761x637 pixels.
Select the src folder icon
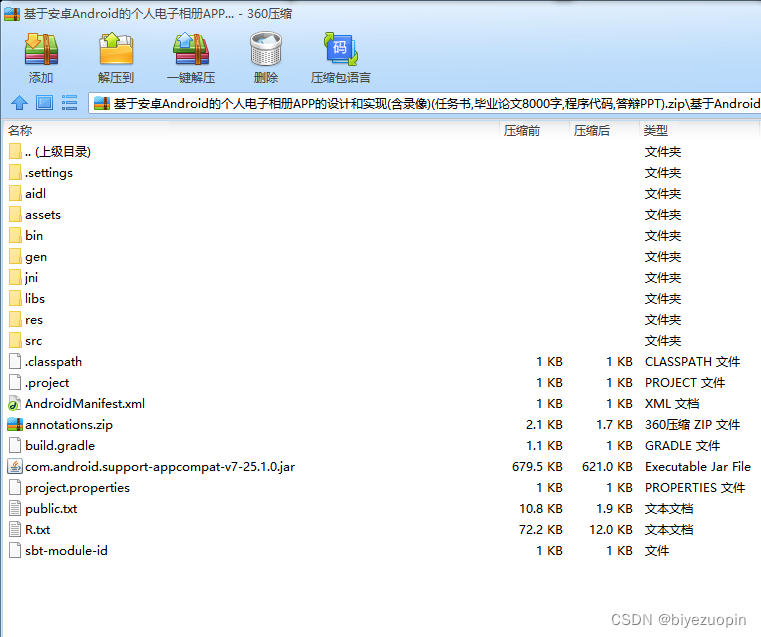[x=15, y=341]
